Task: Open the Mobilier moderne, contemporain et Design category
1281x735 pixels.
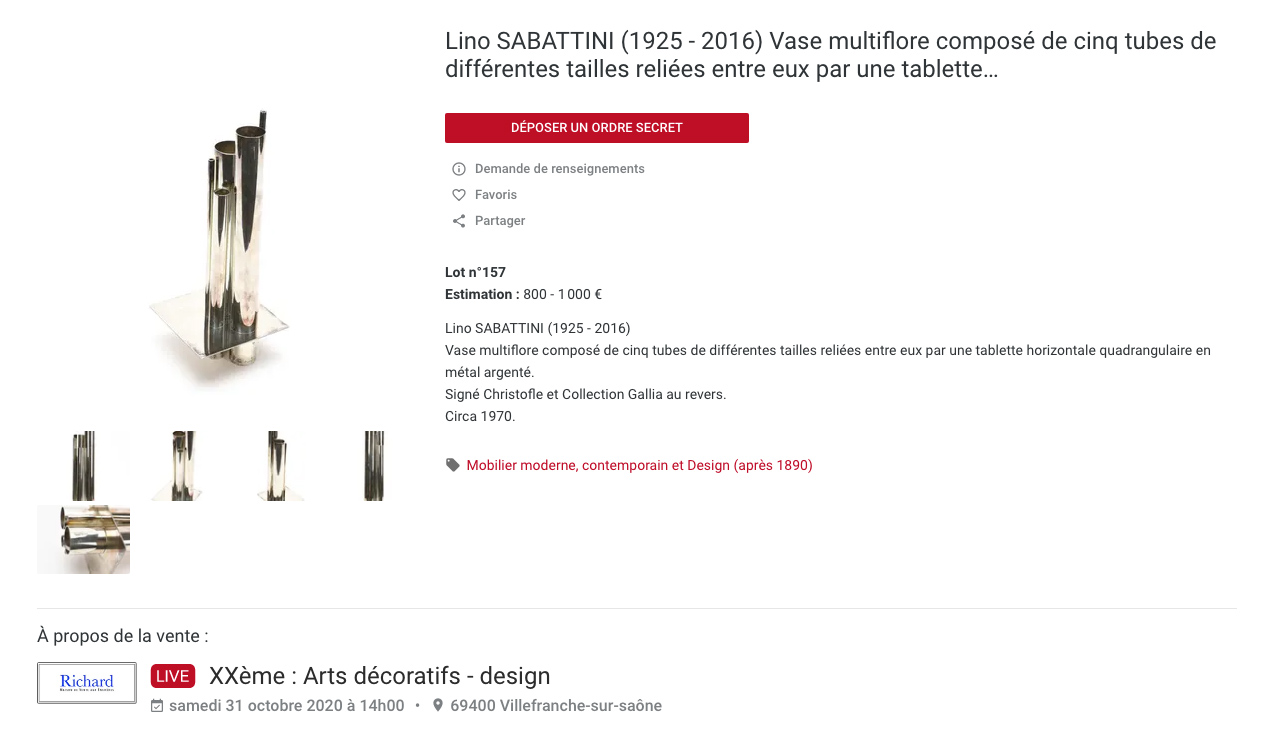Action: click(639, 465)
